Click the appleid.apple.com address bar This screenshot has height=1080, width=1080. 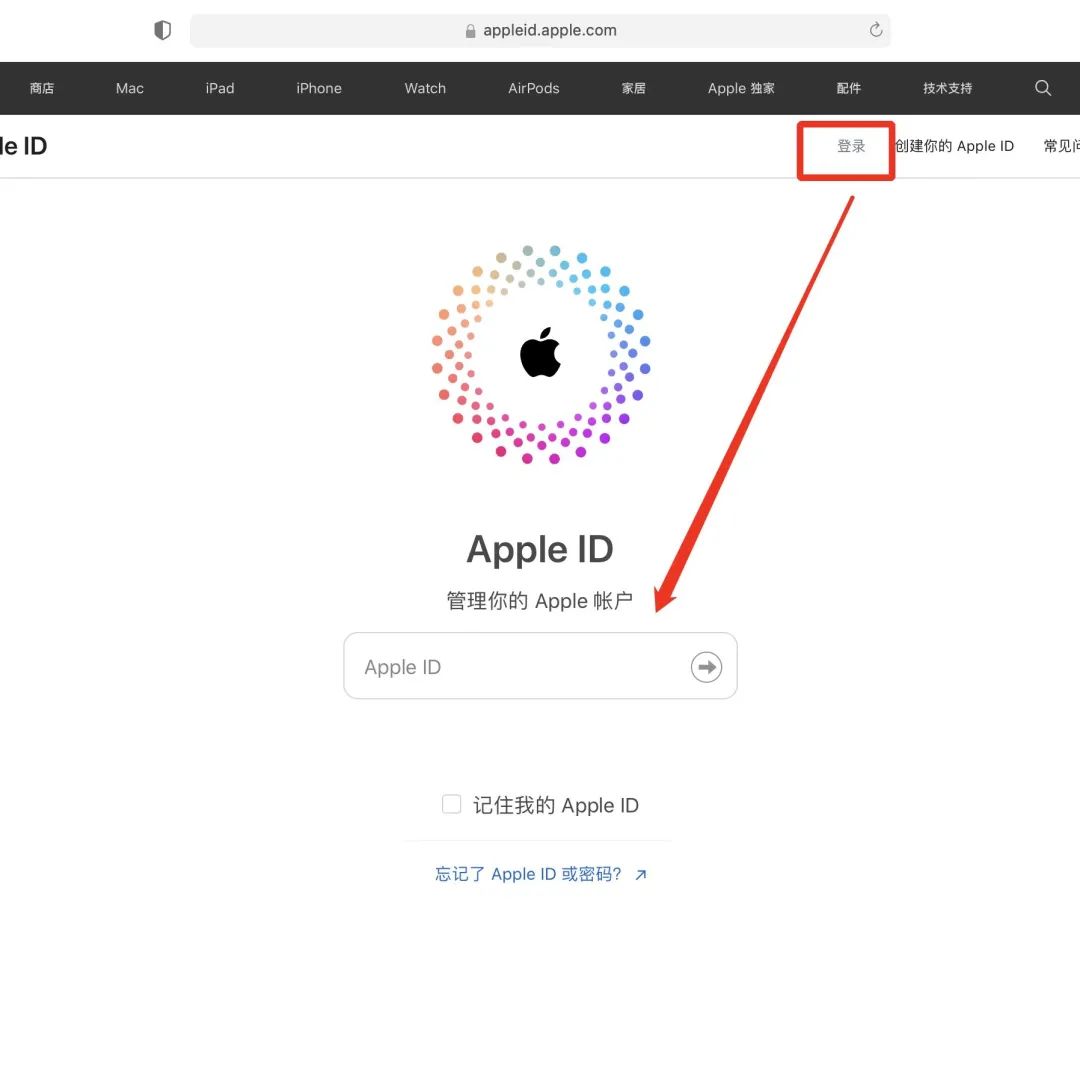click(540, 30)
